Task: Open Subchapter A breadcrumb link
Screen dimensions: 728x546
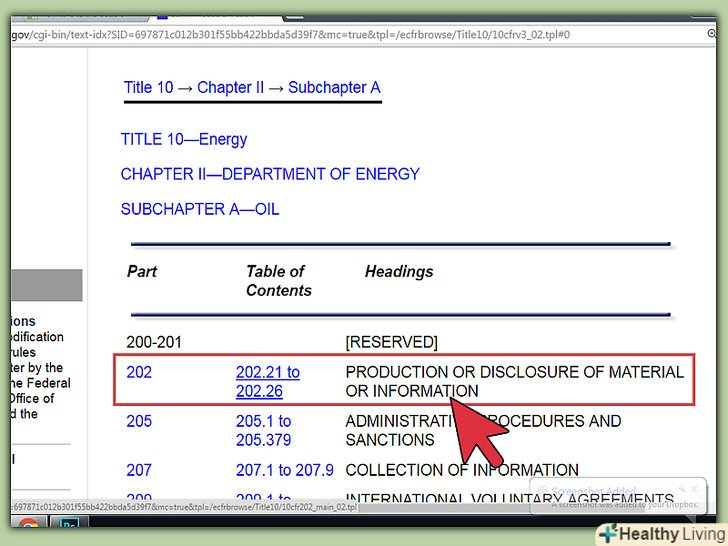Action: tap(334, 87)
